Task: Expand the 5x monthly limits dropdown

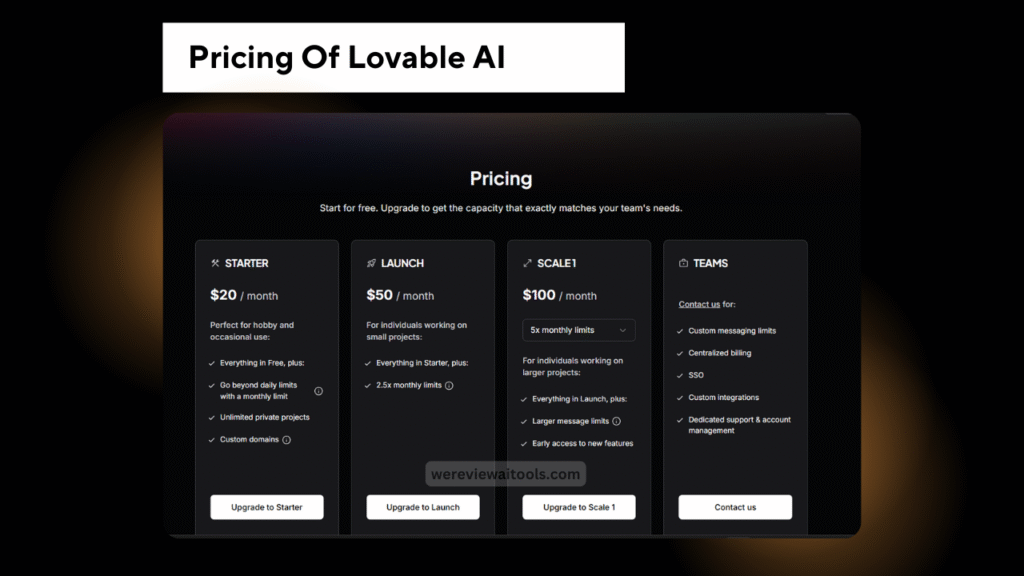Action: (579, 330)
